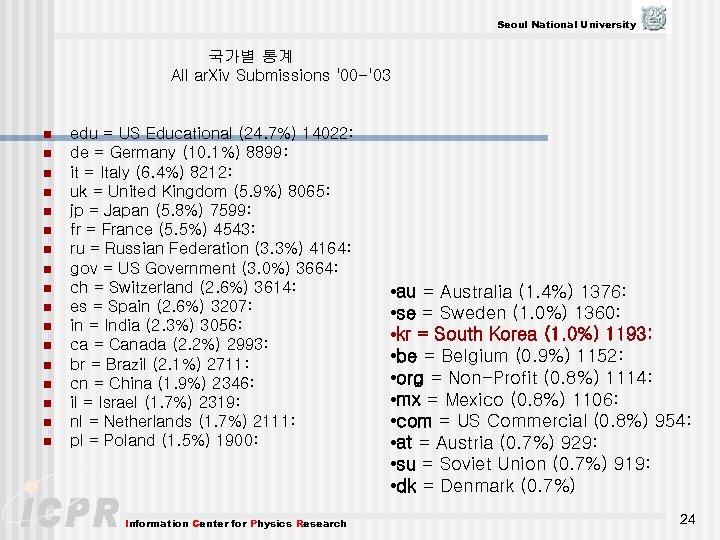Image resolution: width=720 pixels, height=540 pixels.
Task: Click the 'mx = Mexico (0.8%) 1106' line
Action: (504, 399)
